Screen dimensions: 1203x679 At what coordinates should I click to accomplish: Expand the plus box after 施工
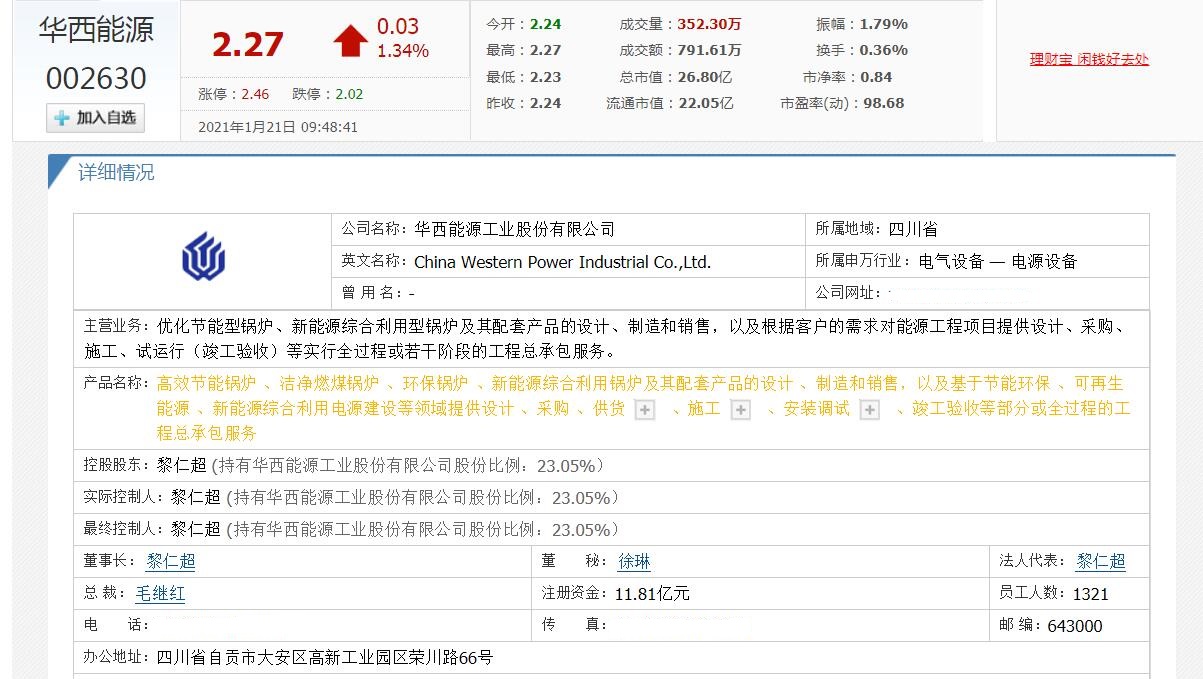point(740,410)
